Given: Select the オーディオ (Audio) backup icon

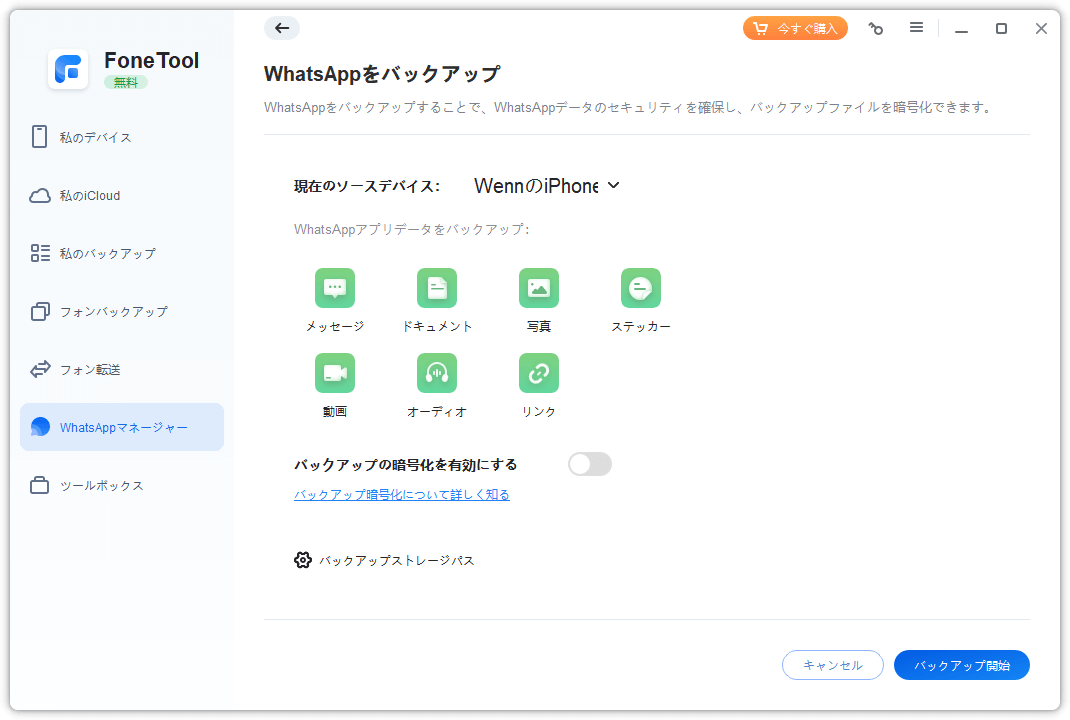Looking at the screenshot, I should (x=437, y=373).
